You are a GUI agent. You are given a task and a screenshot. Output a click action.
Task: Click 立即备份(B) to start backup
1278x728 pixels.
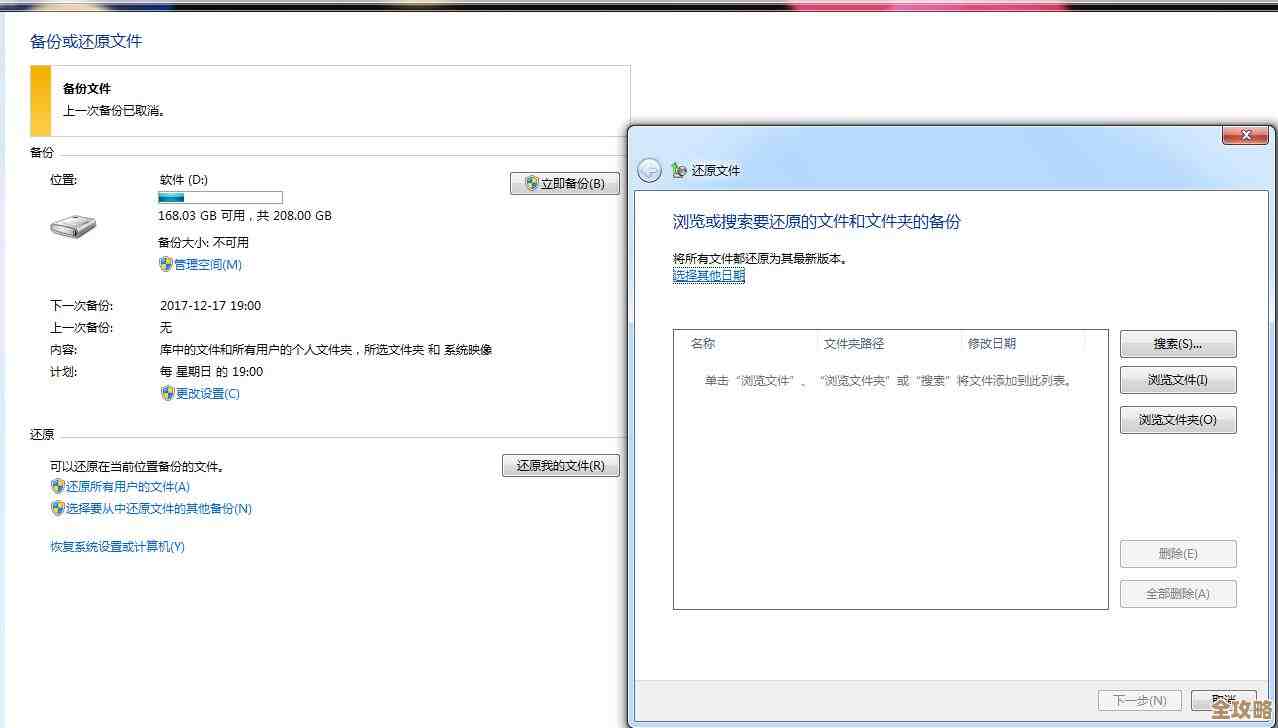tap(566, 183)
